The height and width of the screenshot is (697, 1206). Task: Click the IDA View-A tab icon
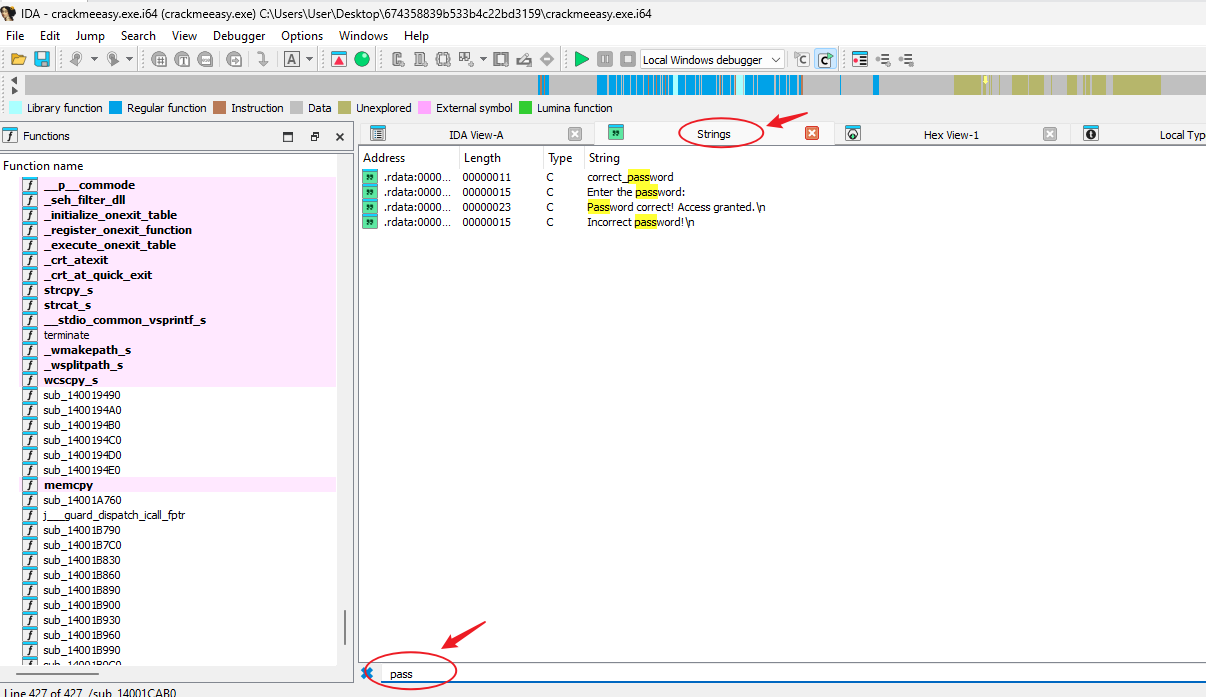[378, 134]
